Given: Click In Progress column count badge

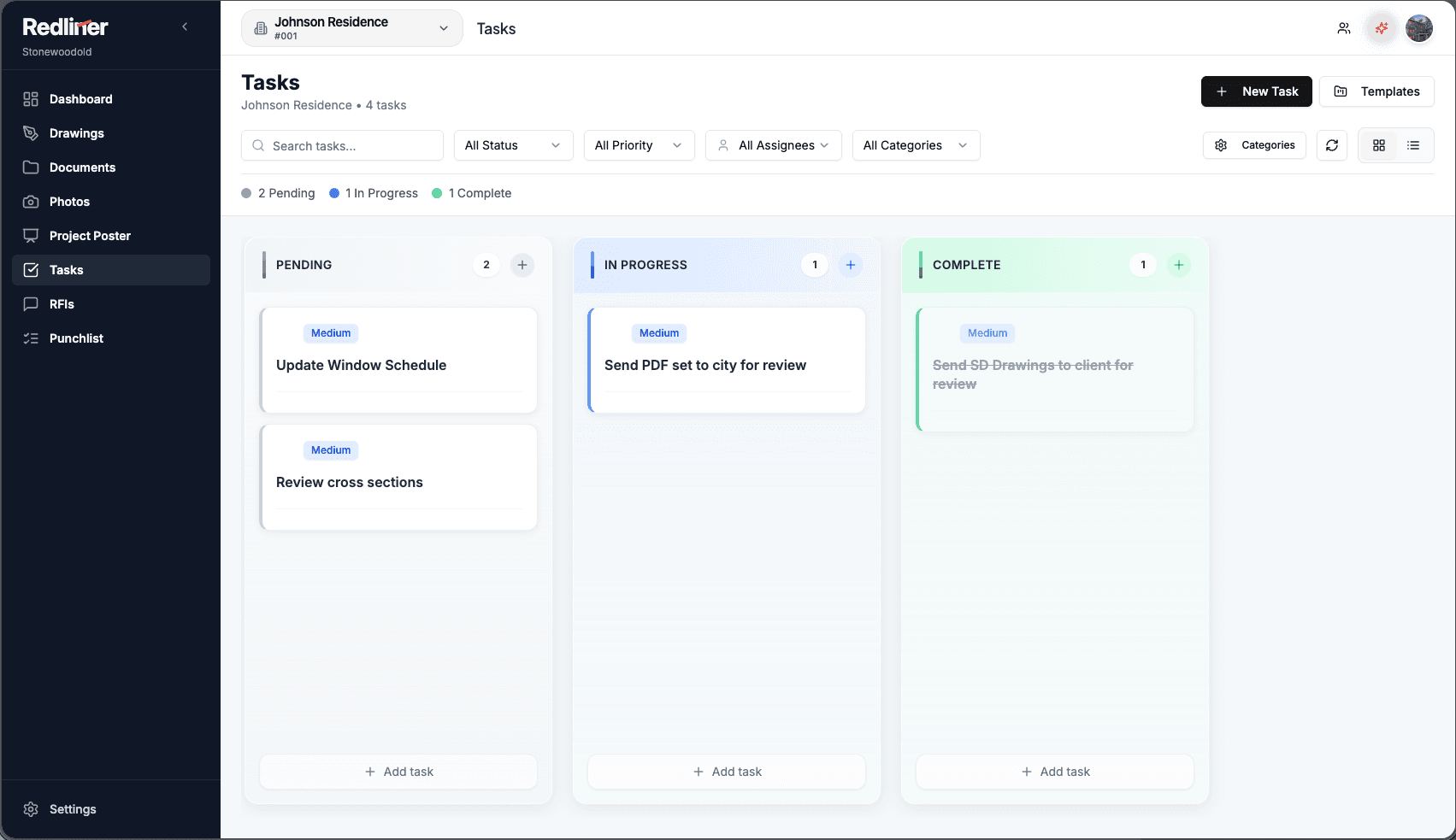Looking at the screenshot, I should point(815,265).
